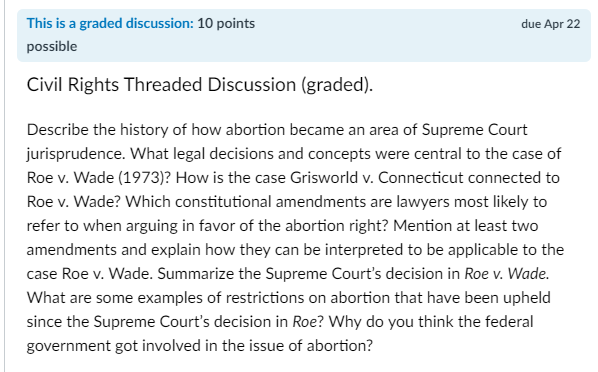This screenshot has width=598, height=372.
Task: Click the word "possible" in the blue banner
Action: [x=51, y=47]
